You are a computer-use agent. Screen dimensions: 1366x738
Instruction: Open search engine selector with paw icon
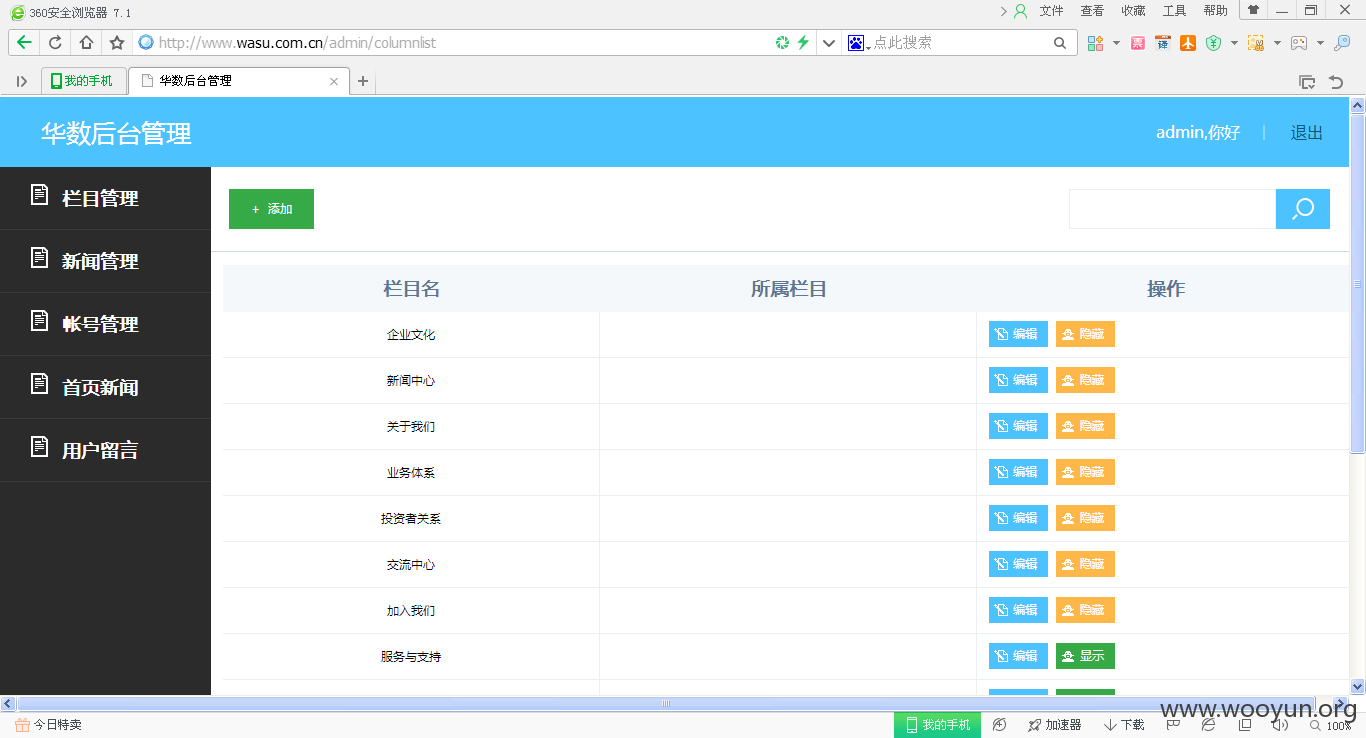859,43
